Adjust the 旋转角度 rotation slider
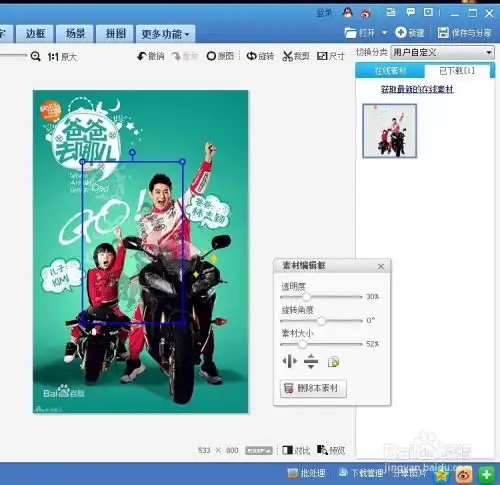This screenshot has width=500, height=485. (321, 320)
